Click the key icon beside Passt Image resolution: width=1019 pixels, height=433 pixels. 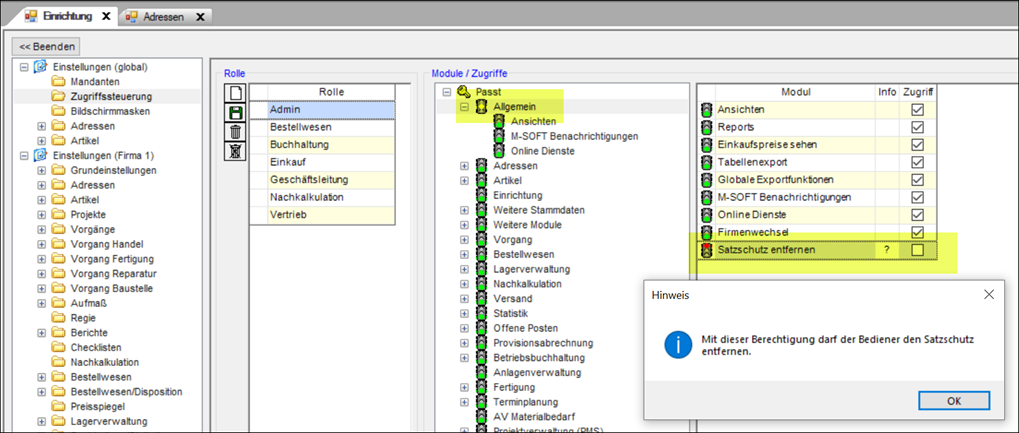(463, 92)
